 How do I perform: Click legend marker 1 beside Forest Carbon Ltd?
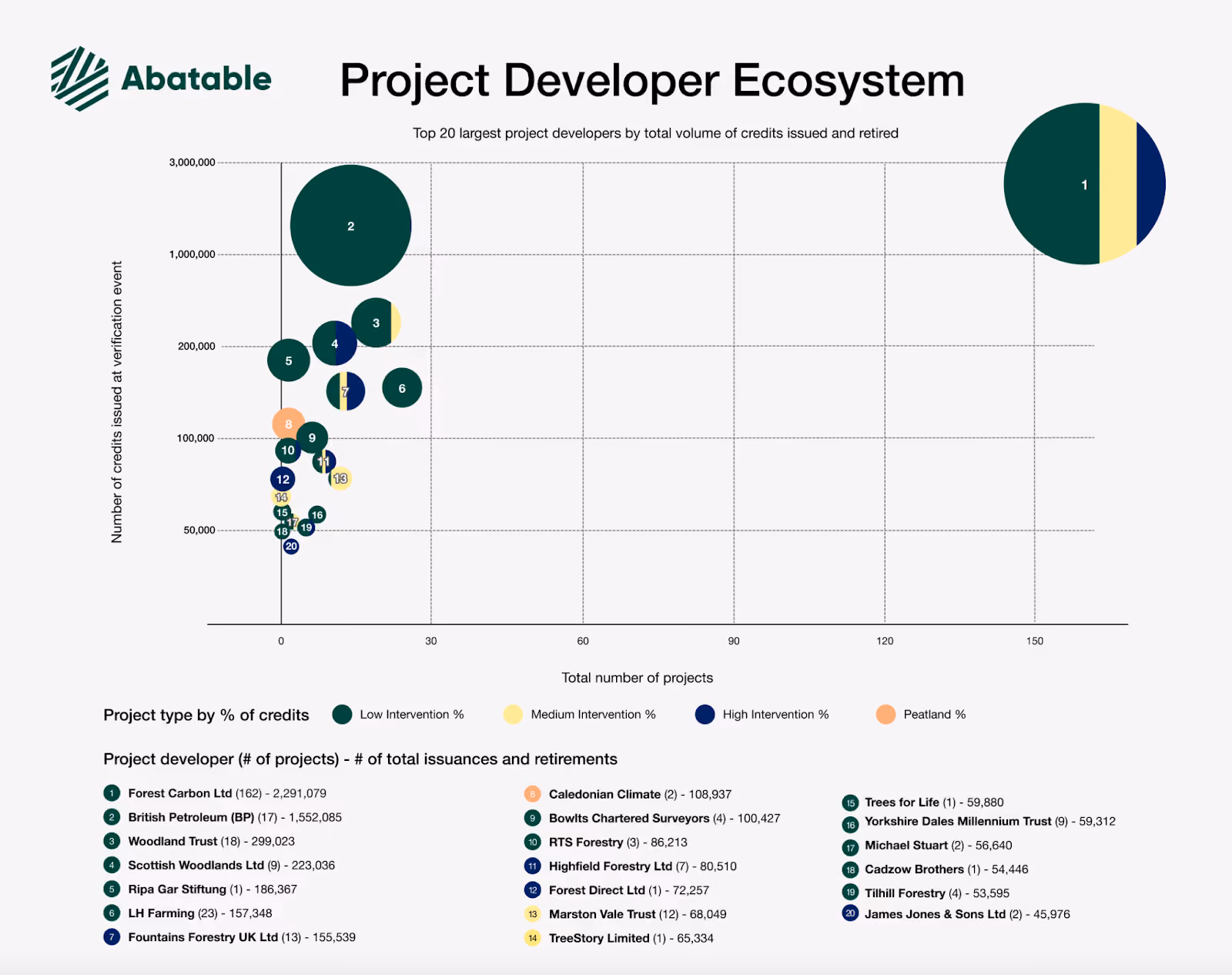click(112, 793)
